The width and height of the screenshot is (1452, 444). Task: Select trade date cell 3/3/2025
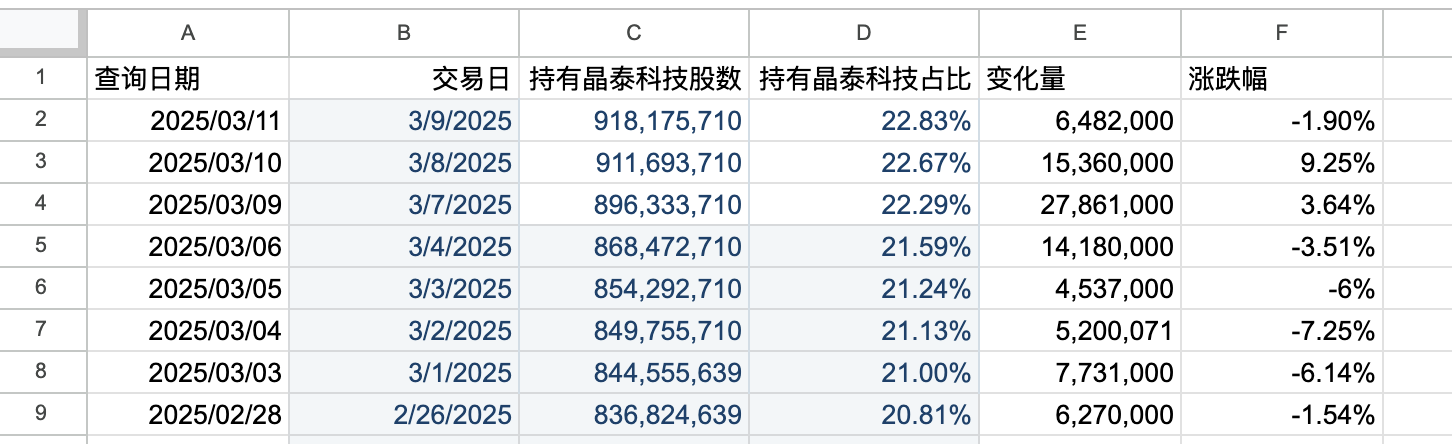403,288
